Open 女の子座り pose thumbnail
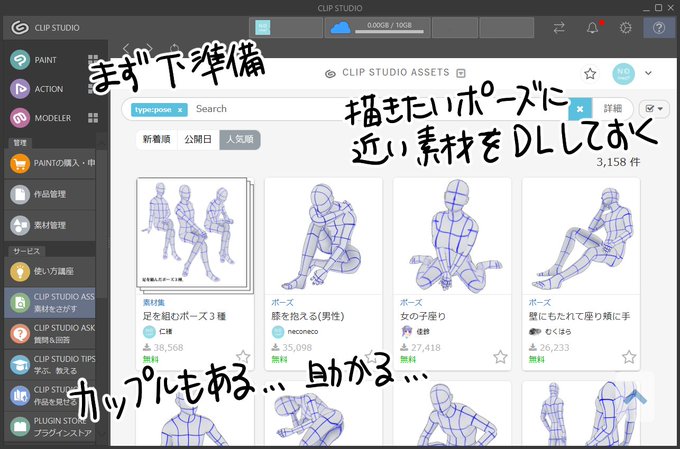Screen dimensions: 680x449 [x=452, y=236]
